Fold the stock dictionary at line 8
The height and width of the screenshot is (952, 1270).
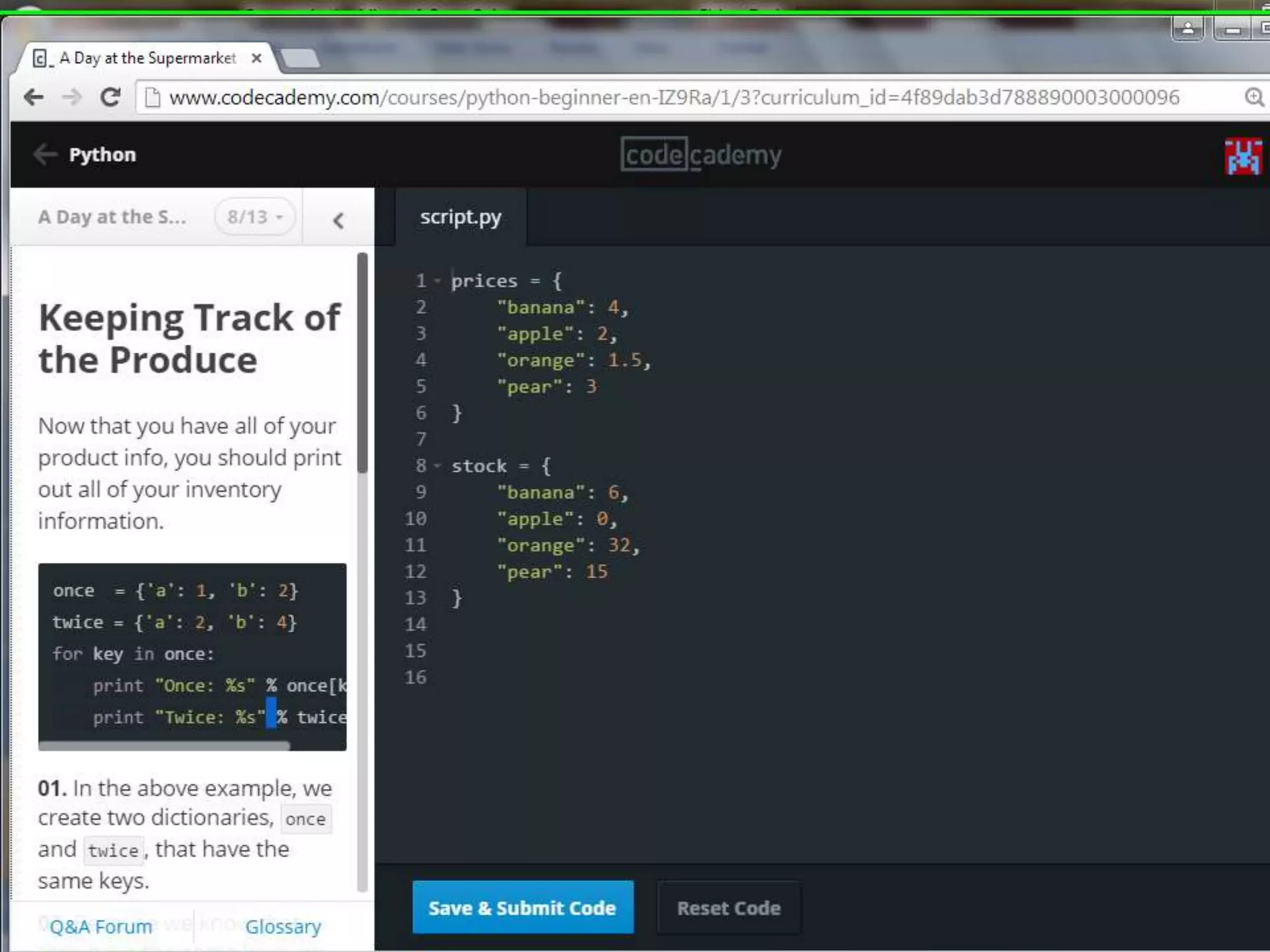pyautogui.click(x=438, y=466)
